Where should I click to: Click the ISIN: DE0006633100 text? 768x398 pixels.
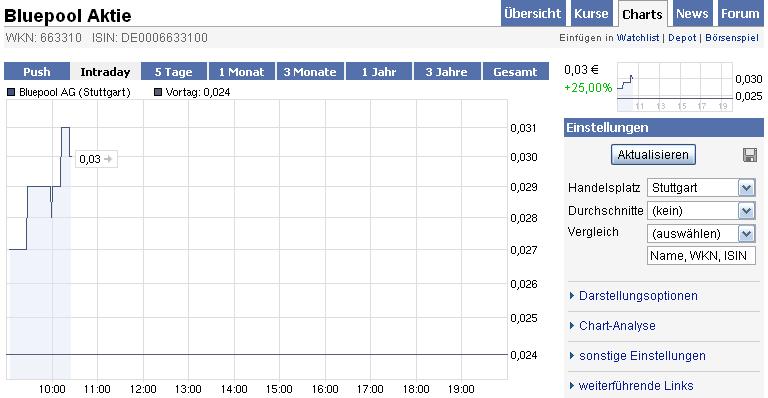point(150,38)
